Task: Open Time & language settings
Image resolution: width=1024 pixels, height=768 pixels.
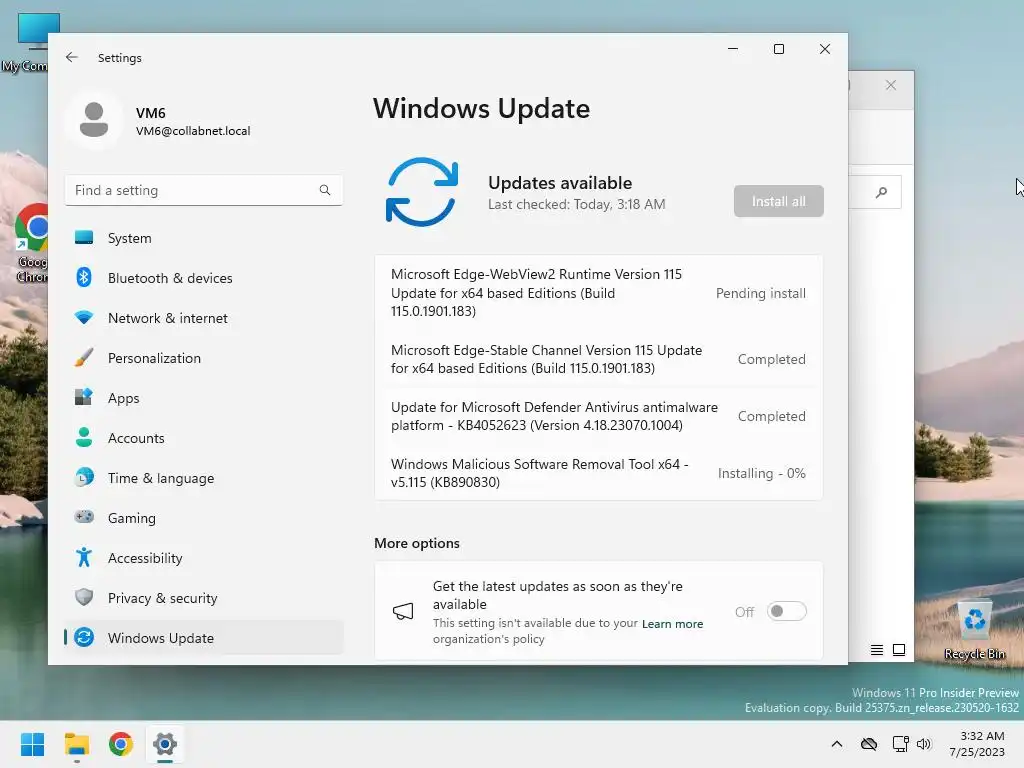Action: [x=204, y=477]
